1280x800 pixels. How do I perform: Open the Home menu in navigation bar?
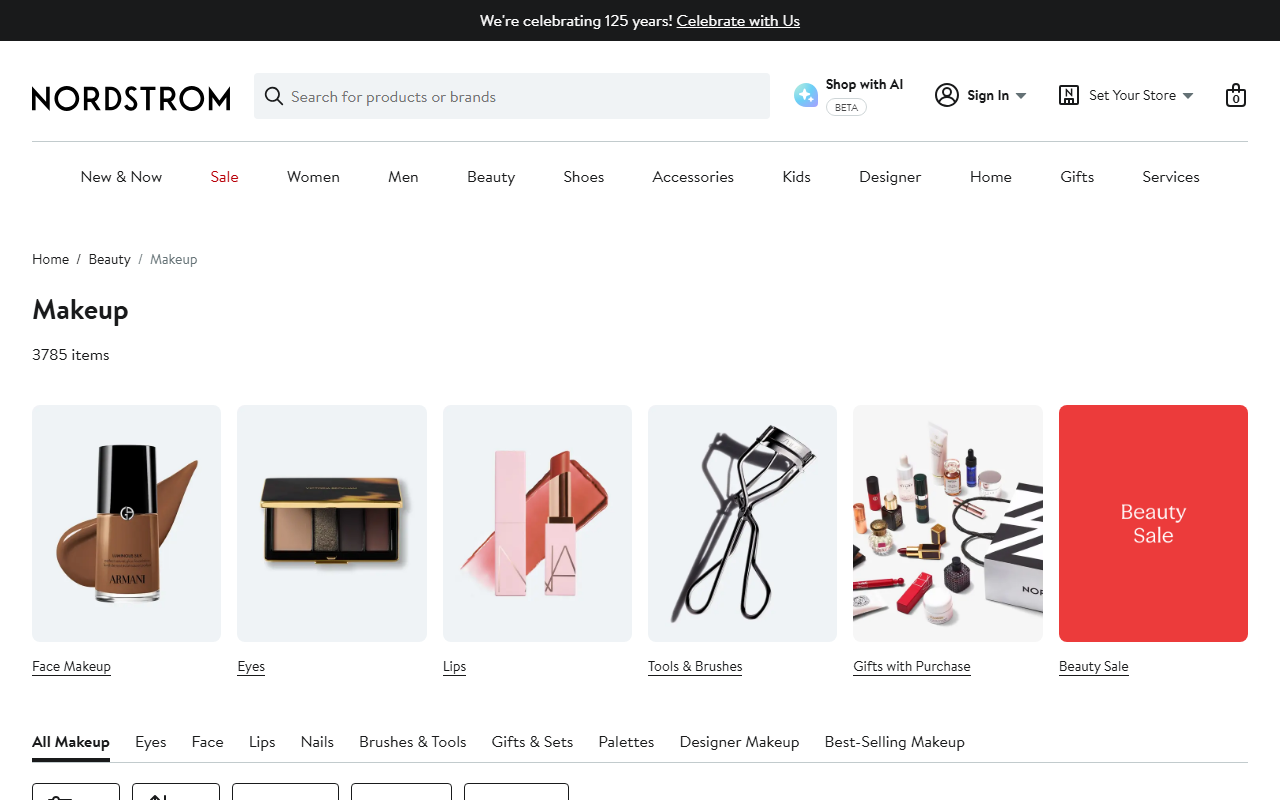coord(991,177)
